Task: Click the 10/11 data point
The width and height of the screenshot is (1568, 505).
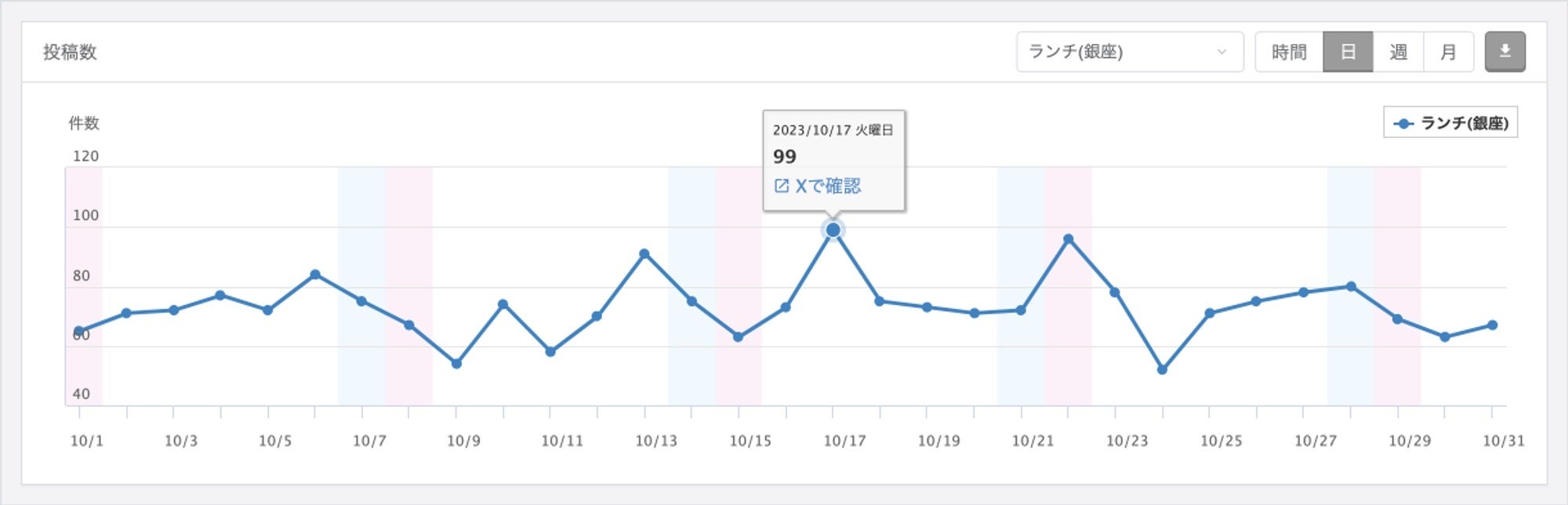Action: 550,352
